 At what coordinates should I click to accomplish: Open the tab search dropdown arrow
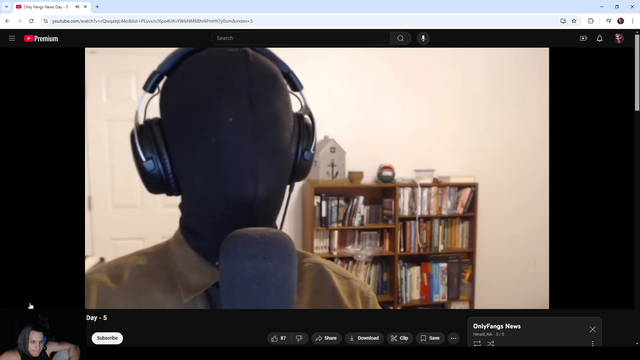click(x=7, y=7)
